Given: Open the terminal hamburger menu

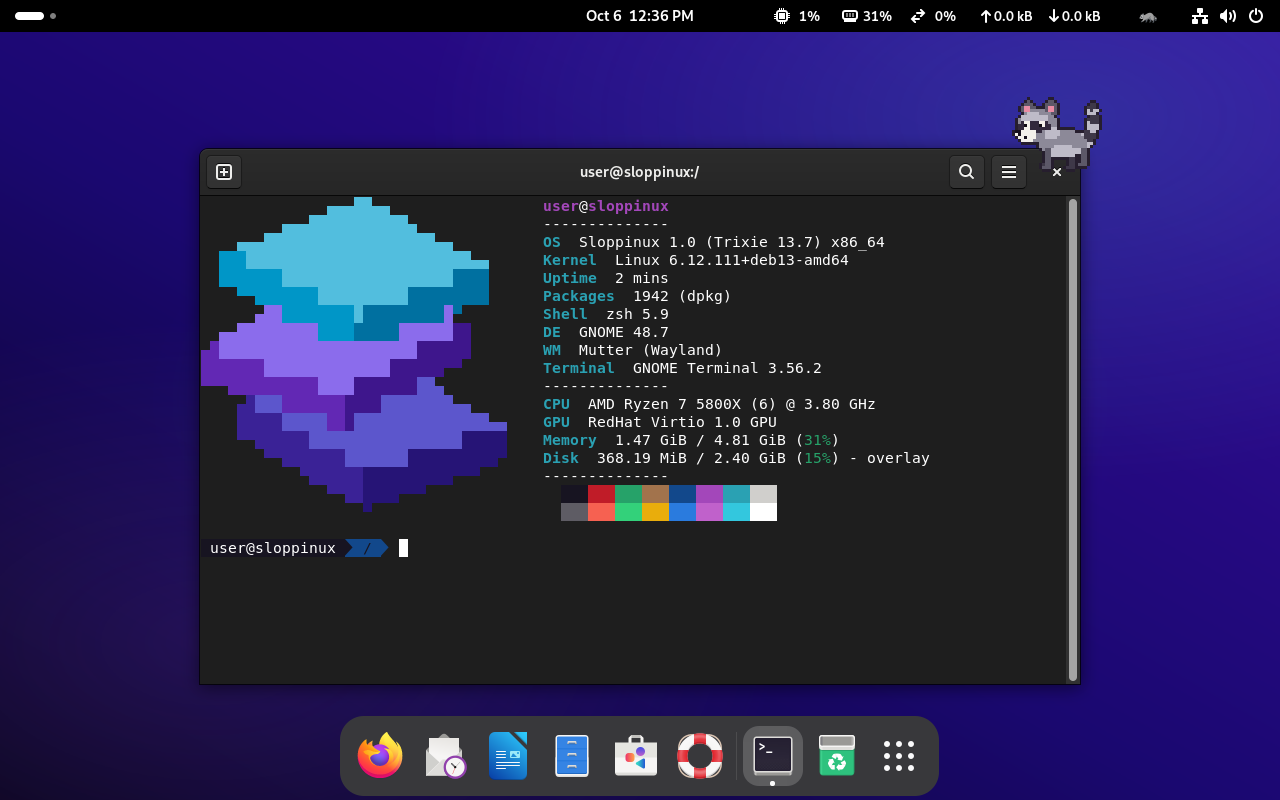Looking at the screenshot, I should (x=1008, y=172).
